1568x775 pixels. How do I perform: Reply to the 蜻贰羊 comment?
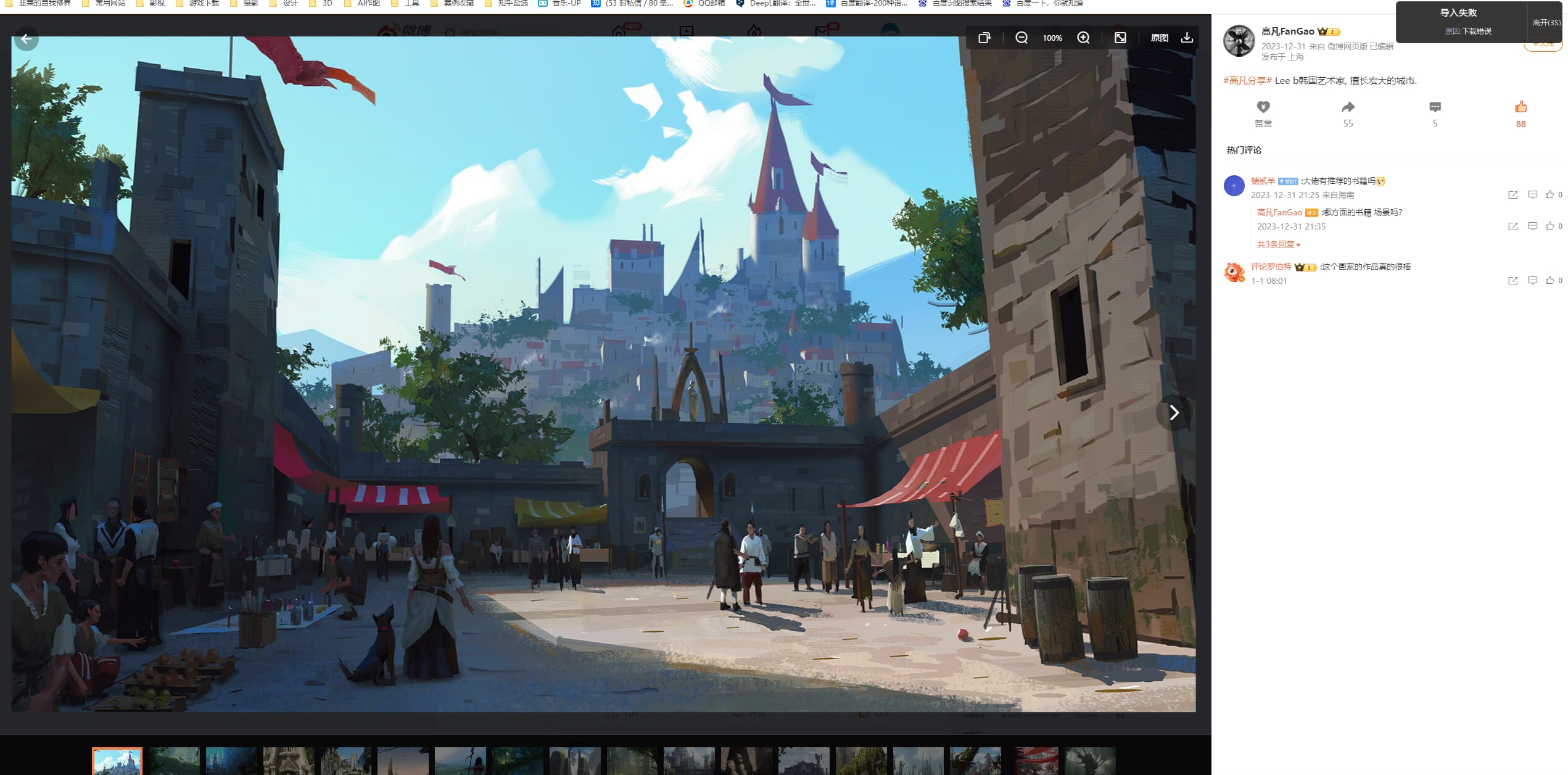(x=1532, y=194)
